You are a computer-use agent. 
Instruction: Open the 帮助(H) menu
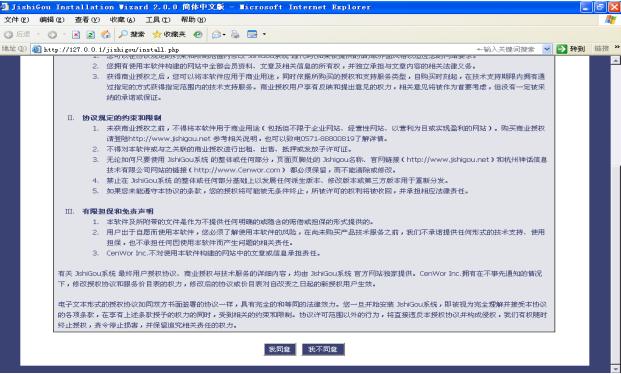[x=193, y=19]
